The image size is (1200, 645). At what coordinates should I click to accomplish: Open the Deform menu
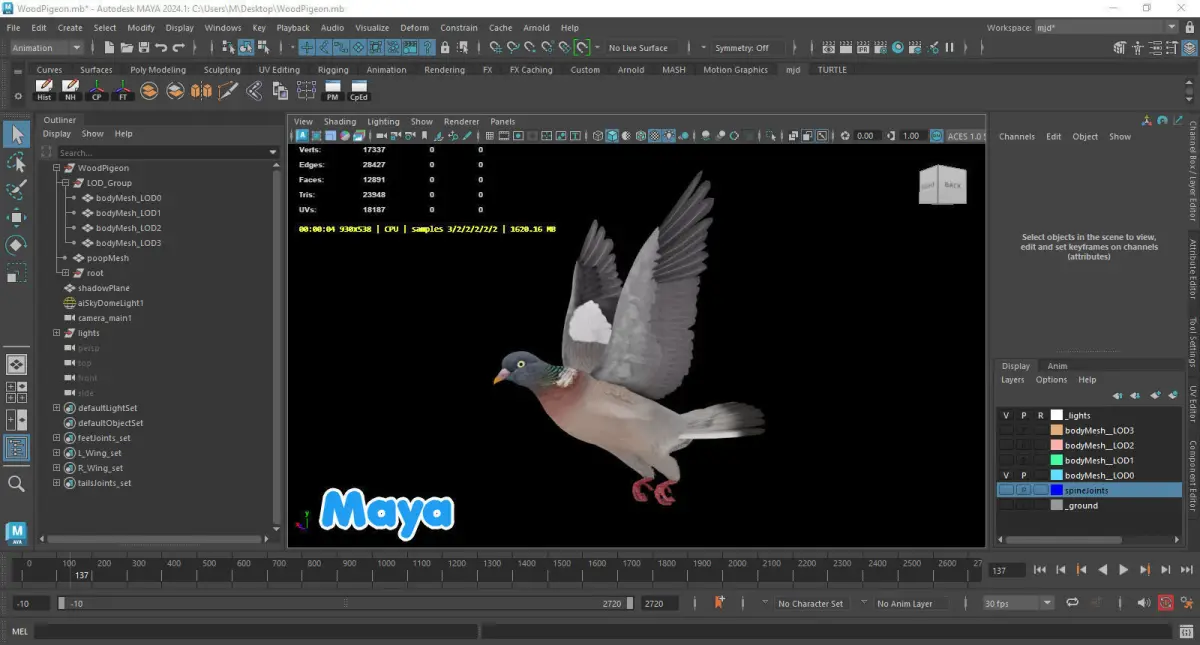(x=414, y=28)
